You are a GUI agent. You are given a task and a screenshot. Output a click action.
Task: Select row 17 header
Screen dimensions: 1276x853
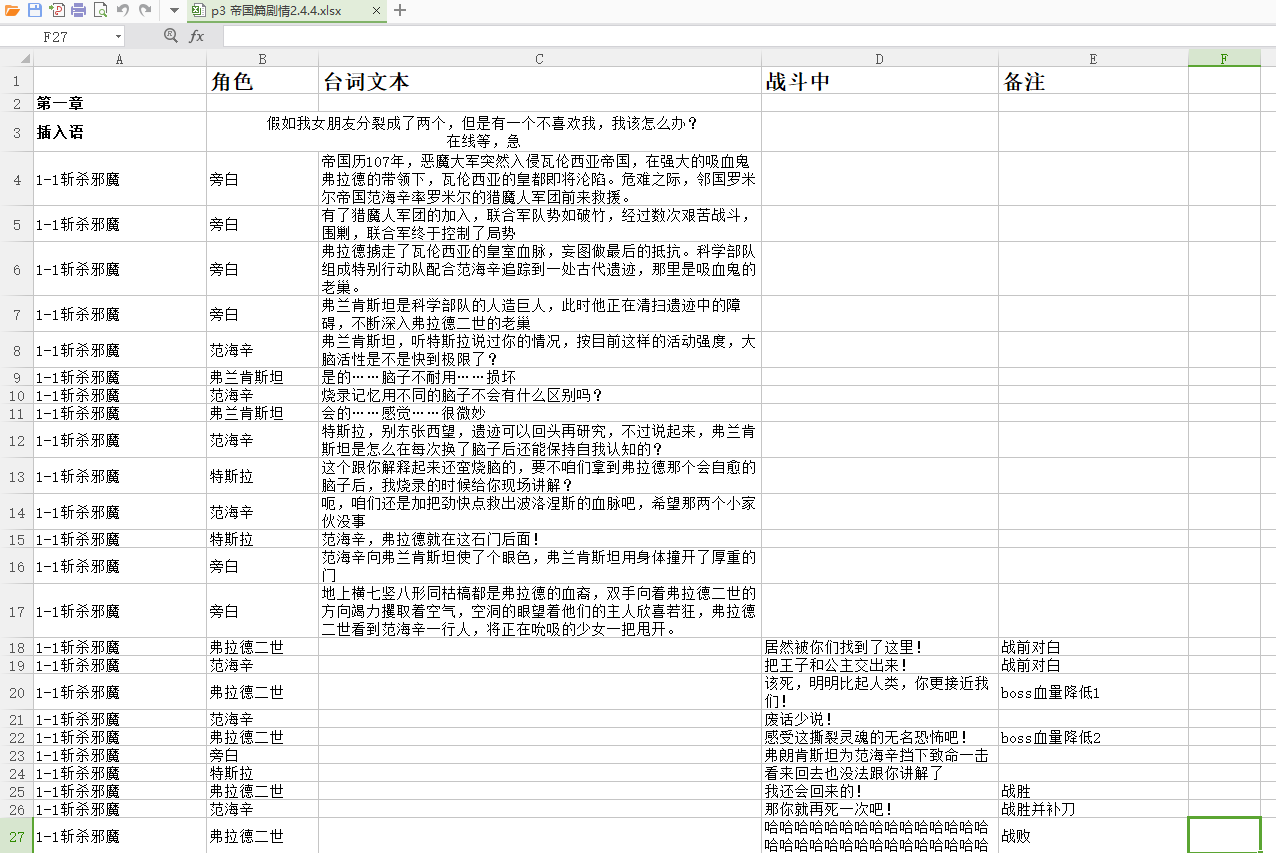(17, 611)
